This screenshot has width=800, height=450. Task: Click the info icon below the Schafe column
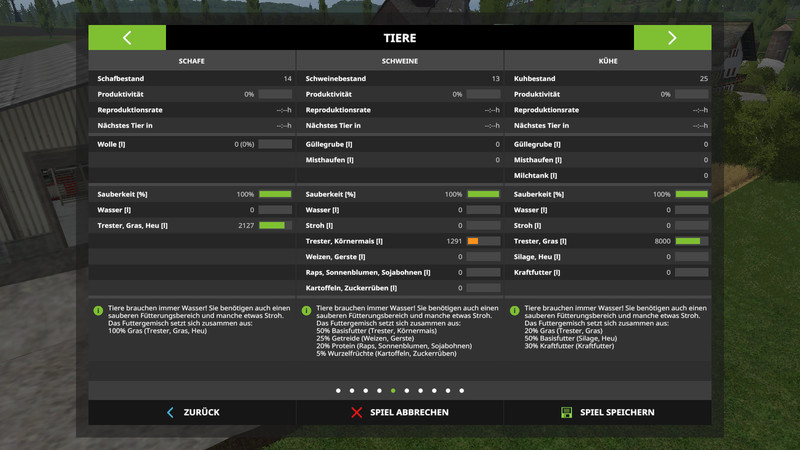point(98,311)
